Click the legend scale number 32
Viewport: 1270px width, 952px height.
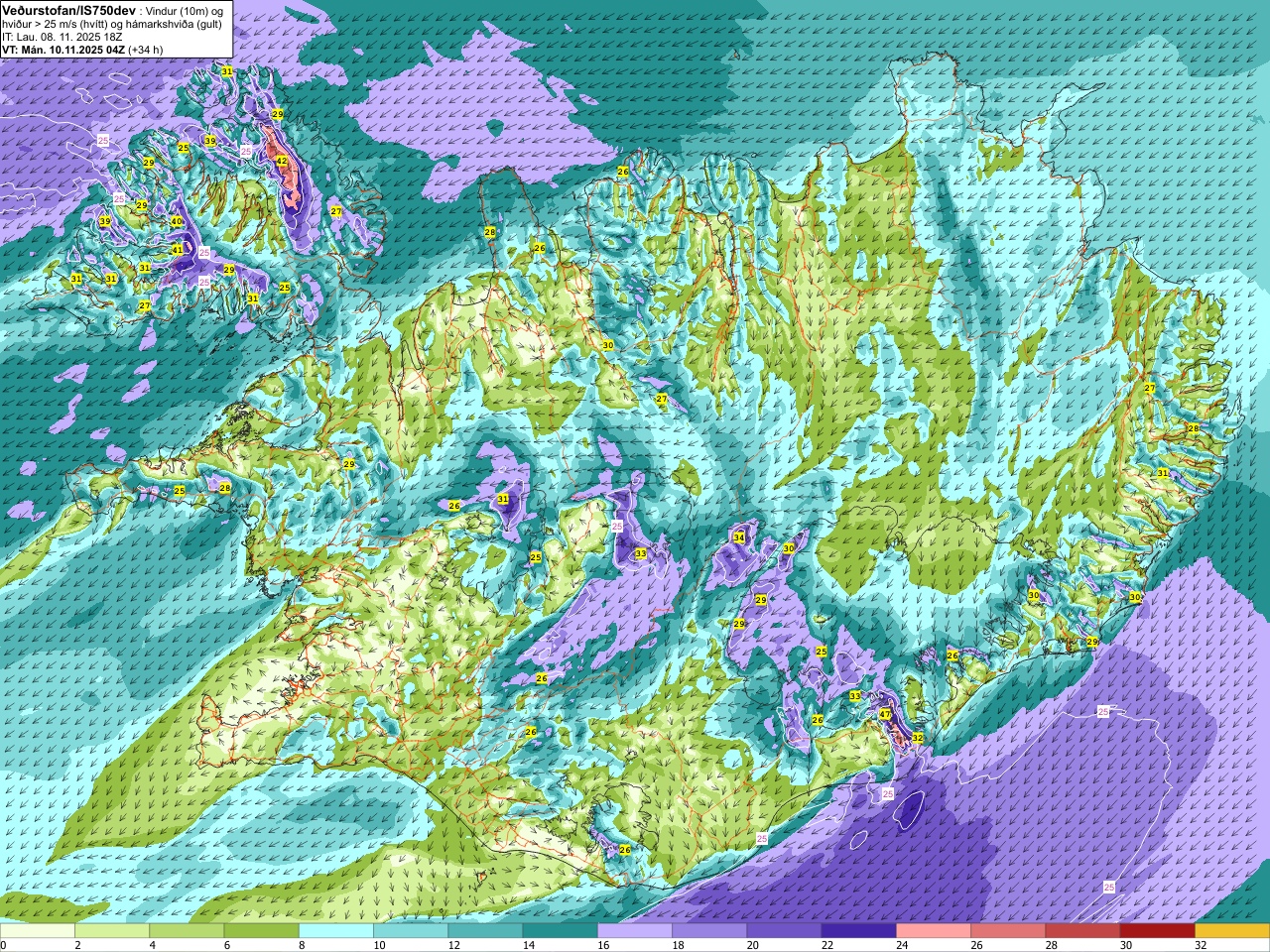click(x=1202, y=945)
